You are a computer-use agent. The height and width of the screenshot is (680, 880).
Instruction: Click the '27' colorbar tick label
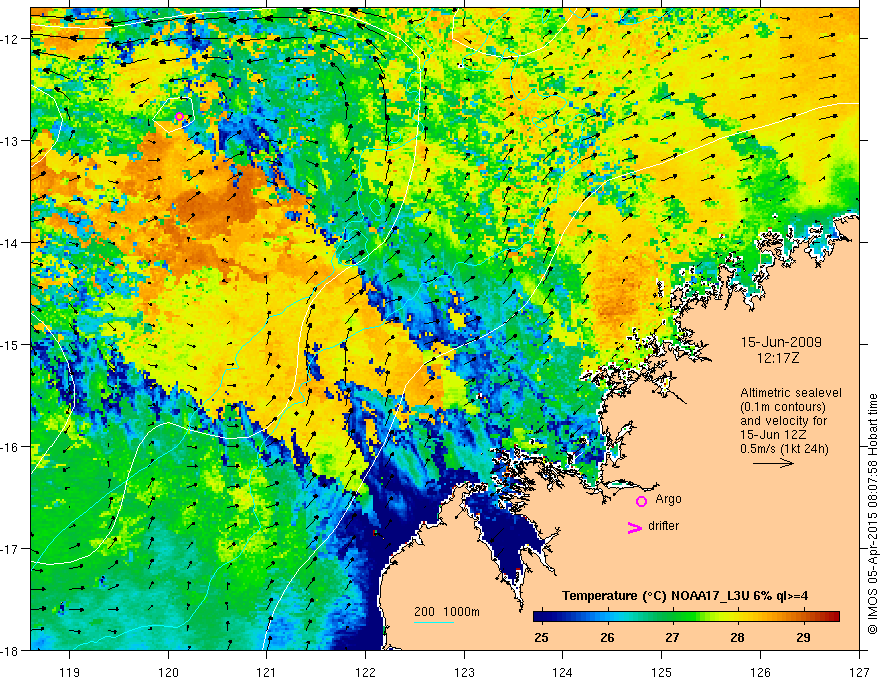click(672, 637)
